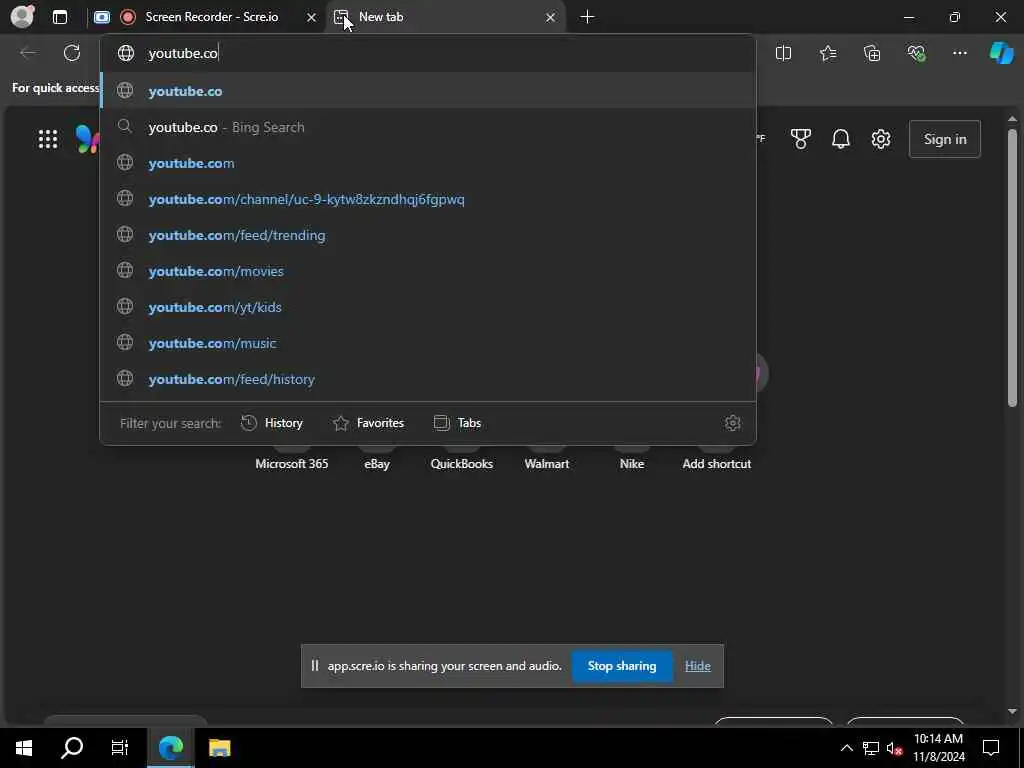Select youtube.com/music suggestion
Screen dimensions: 1024x768
pos(428,343)
